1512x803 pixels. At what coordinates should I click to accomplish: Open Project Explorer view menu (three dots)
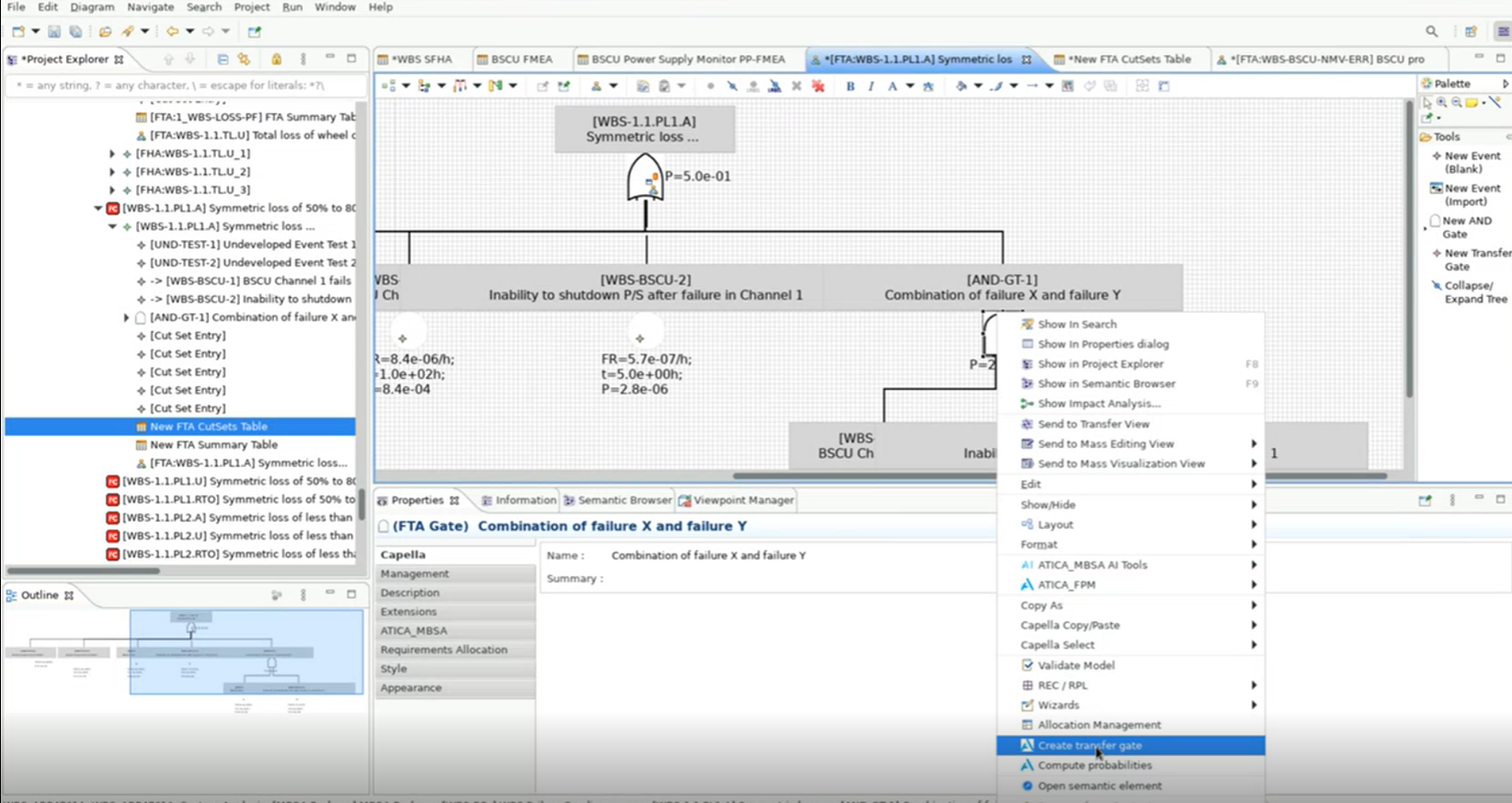[303, 59]
